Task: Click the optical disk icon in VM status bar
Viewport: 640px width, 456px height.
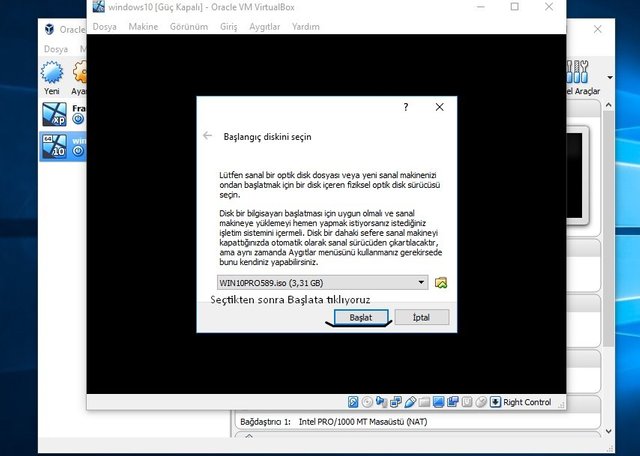Action: [367, 402]
